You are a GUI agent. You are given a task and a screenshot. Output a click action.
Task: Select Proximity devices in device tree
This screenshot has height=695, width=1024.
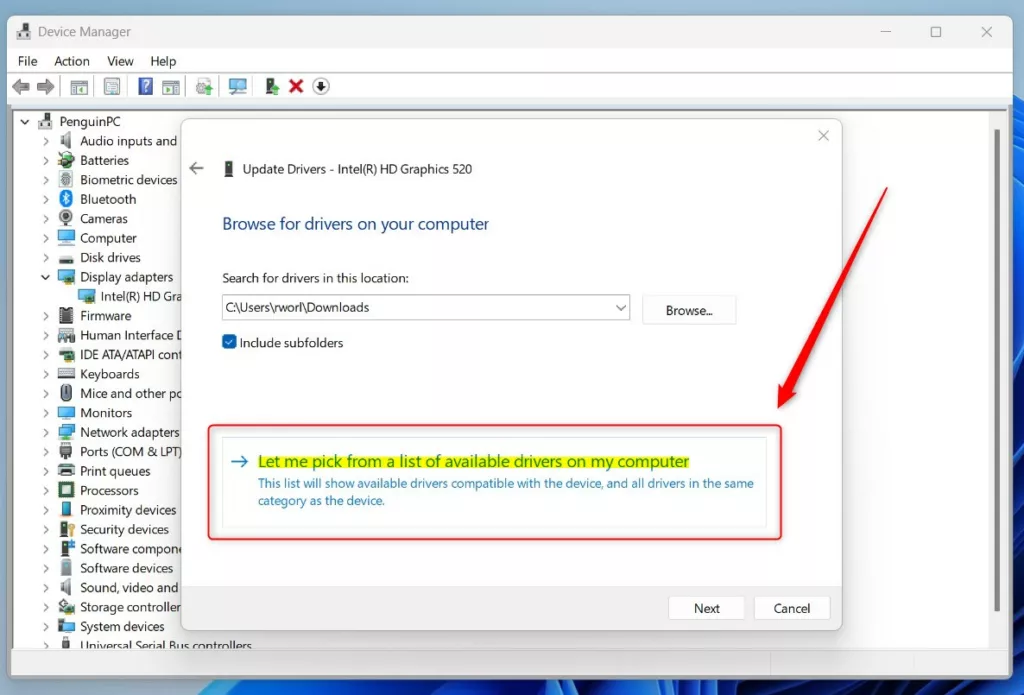pyautogui.click(x=118, y=509)
